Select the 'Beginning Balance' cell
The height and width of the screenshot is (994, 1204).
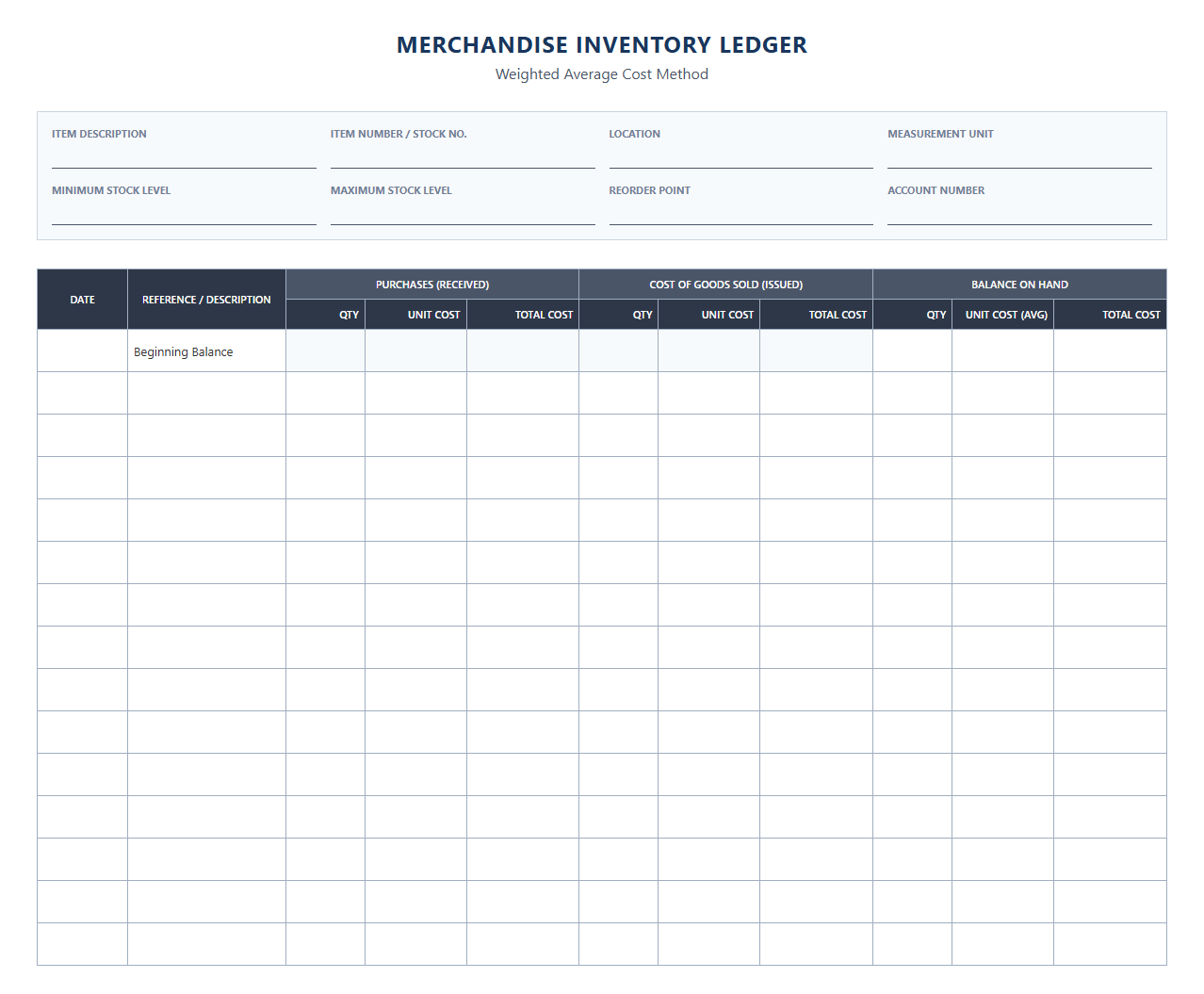point(206,351)
